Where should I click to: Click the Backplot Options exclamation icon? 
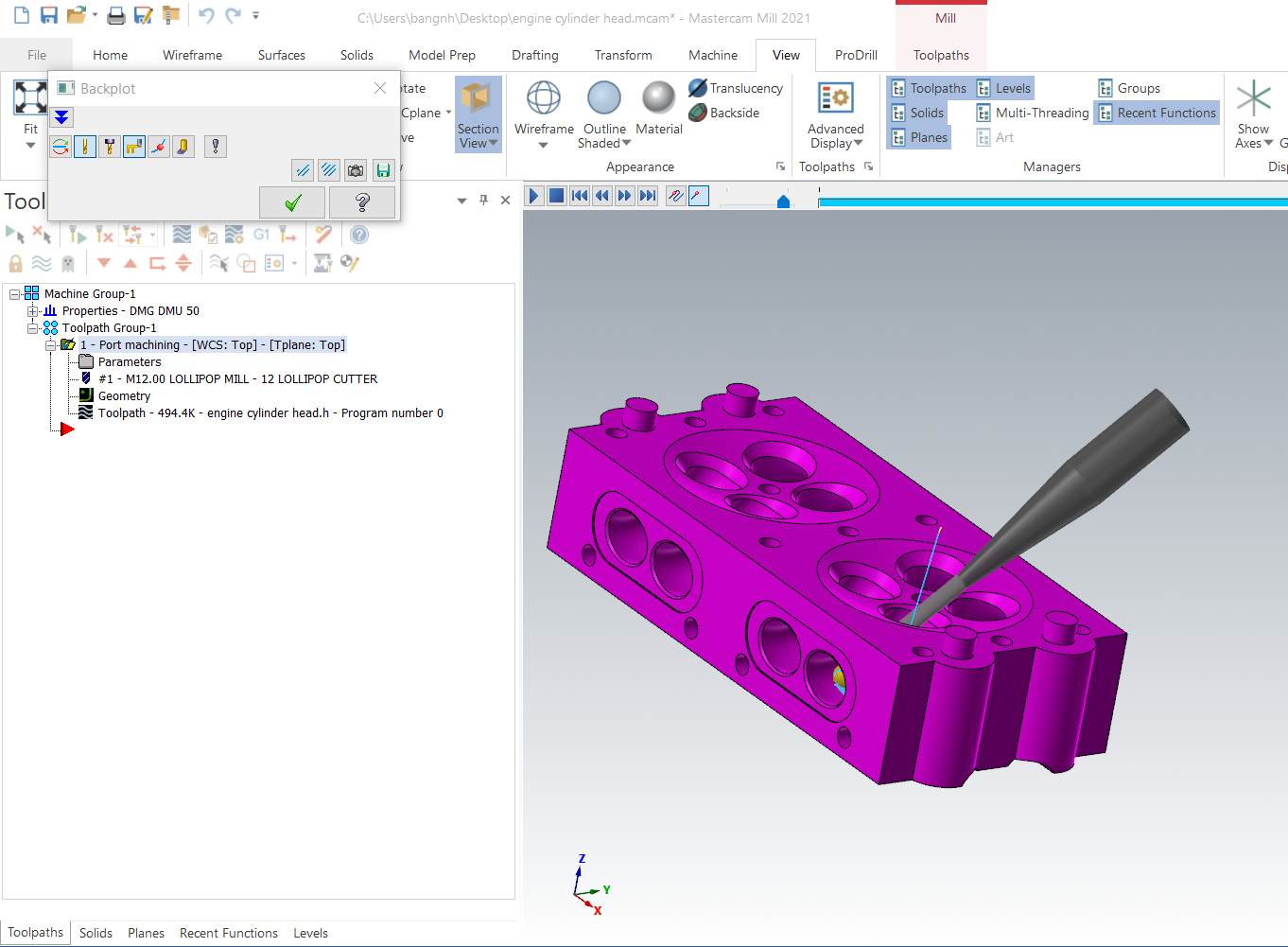pos(216,147)
